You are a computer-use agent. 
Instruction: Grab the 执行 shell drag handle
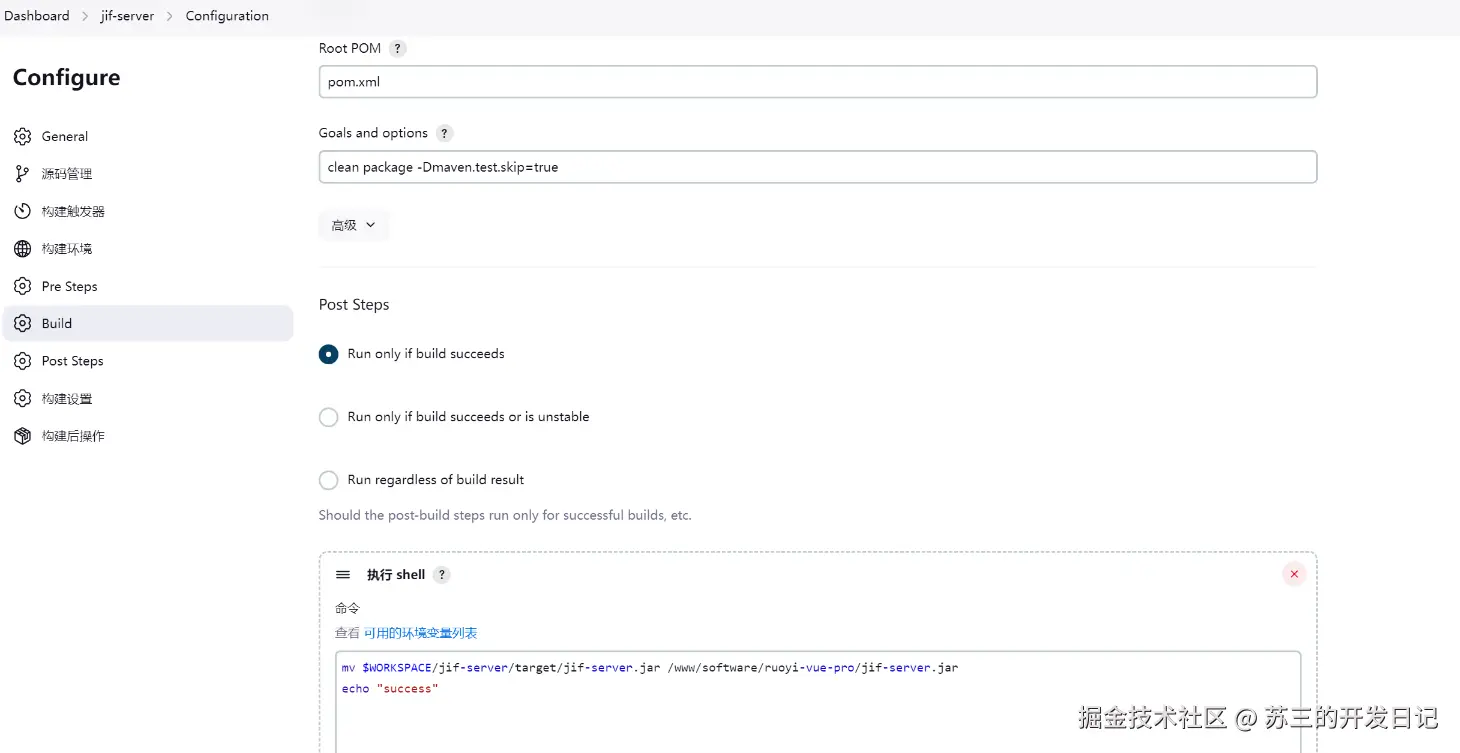click(343, 575)
